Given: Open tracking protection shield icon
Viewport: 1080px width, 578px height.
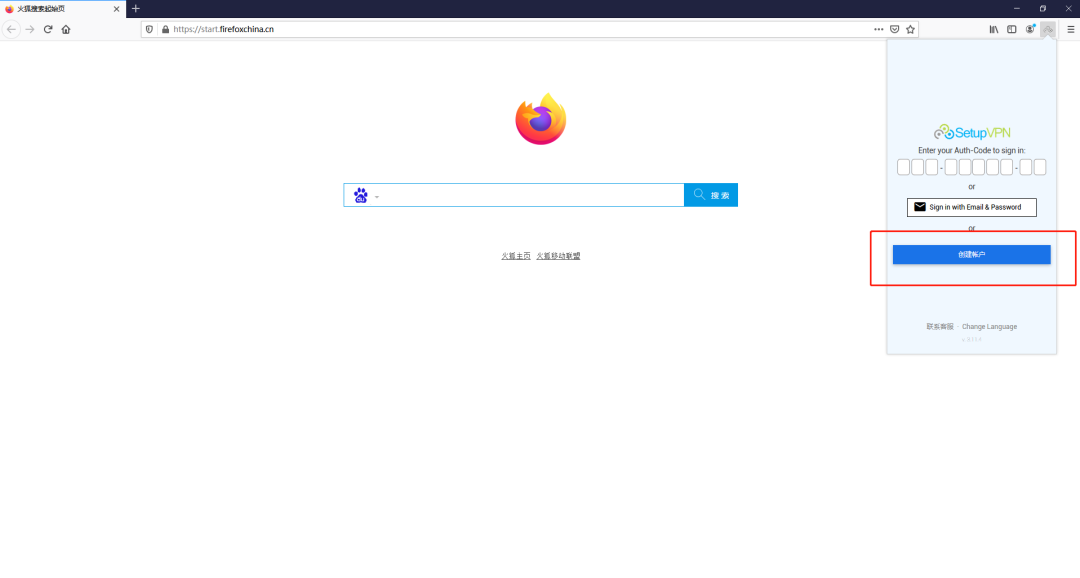Looking at the screenshot, I should (x=150, y=29).
